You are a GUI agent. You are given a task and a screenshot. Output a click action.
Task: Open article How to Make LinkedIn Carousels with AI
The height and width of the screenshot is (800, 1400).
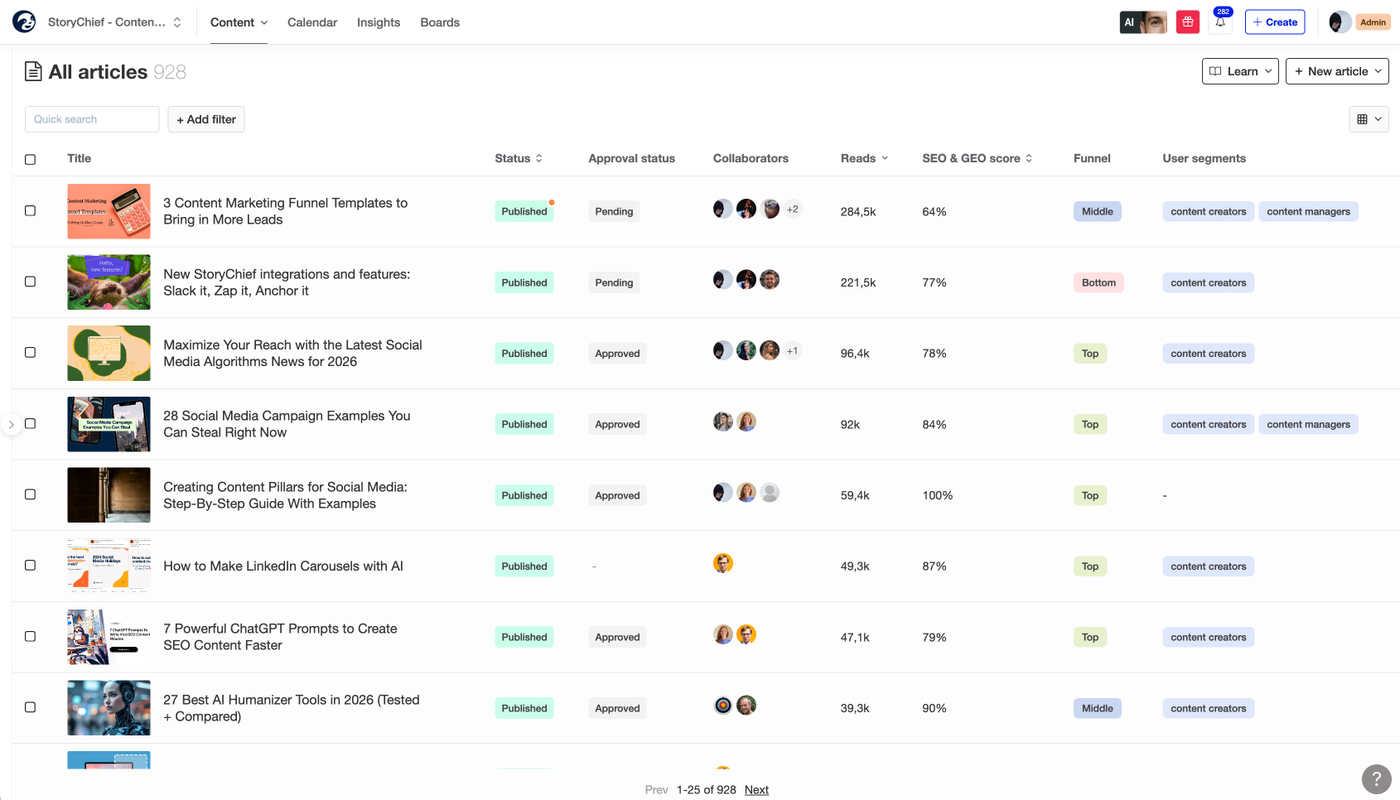point(283,566)
